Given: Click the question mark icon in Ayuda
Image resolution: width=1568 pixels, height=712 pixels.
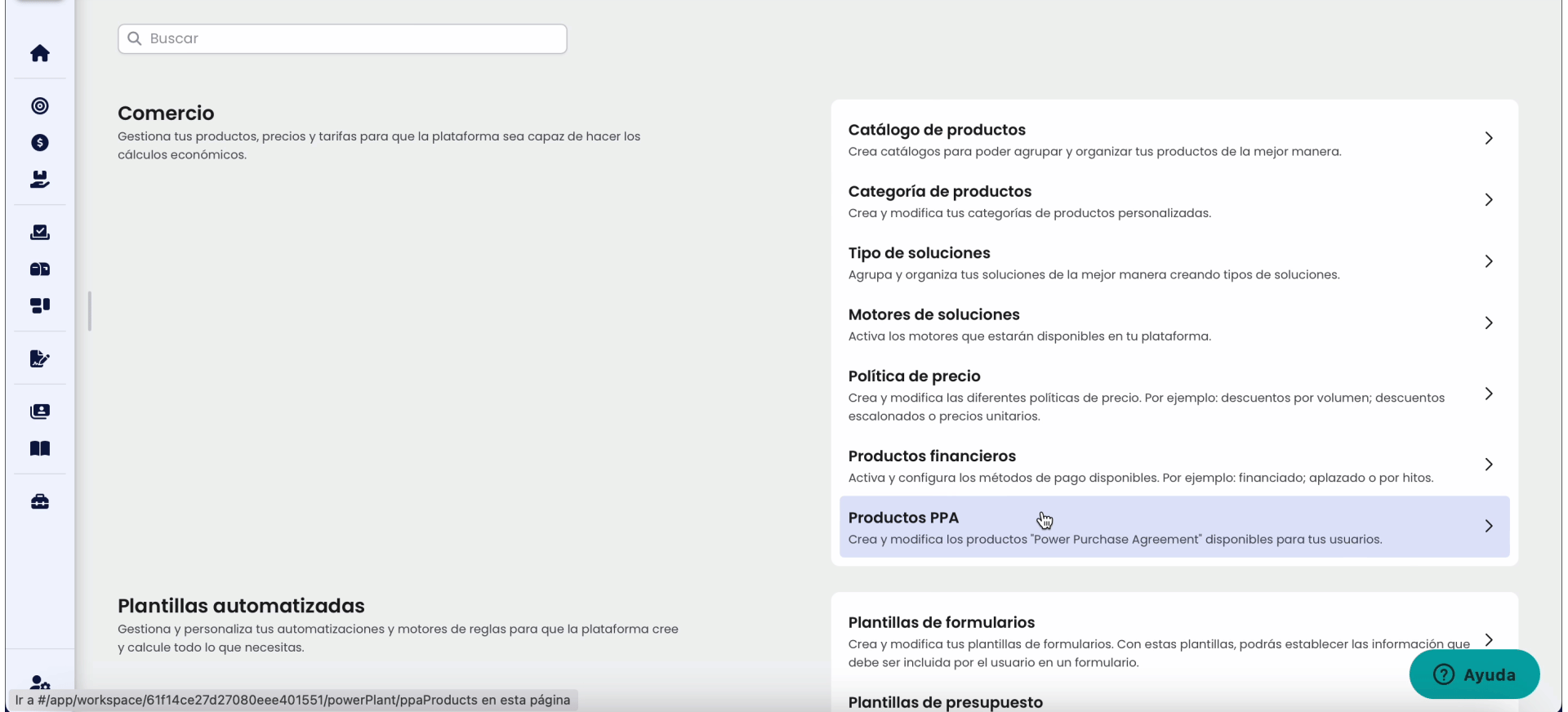Looking at the screenshot, I should [1444, 674].
